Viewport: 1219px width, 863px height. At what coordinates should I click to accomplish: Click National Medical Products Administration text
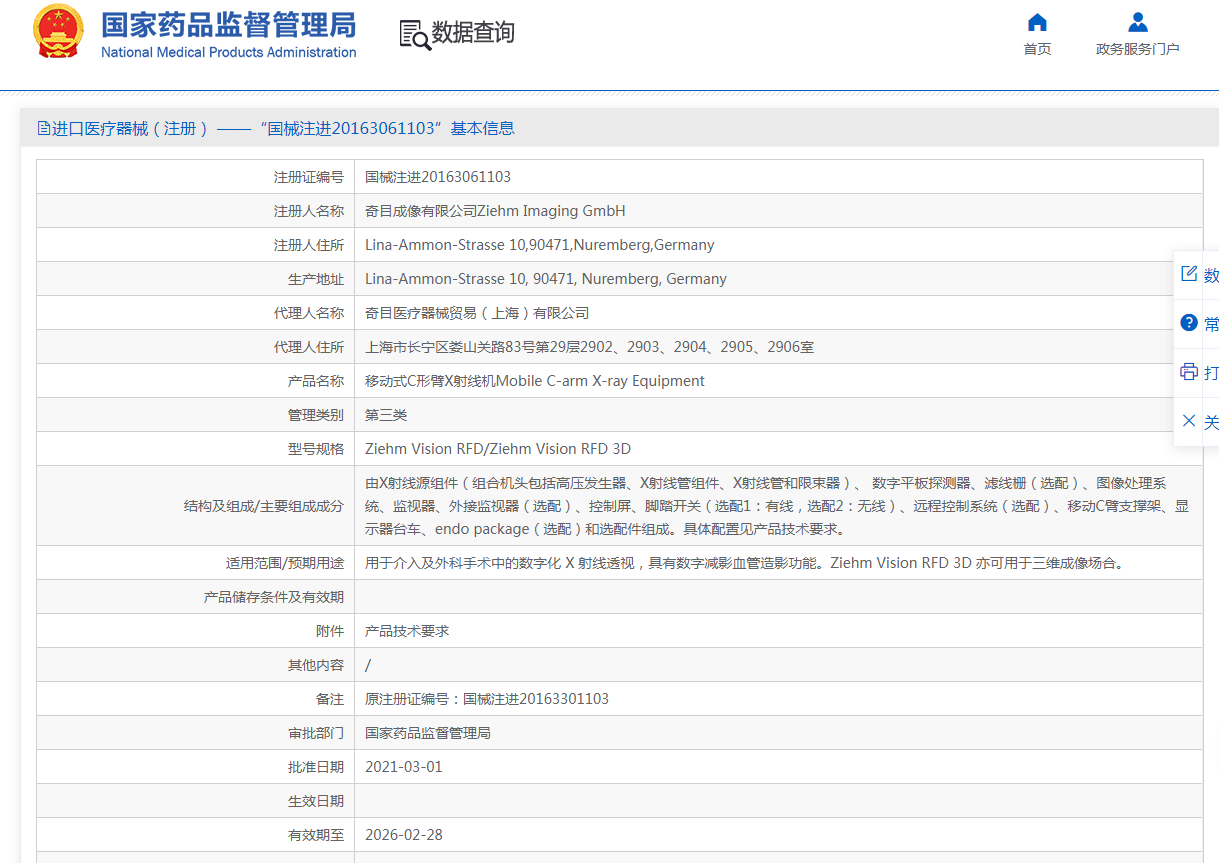[x=229, y=52]
